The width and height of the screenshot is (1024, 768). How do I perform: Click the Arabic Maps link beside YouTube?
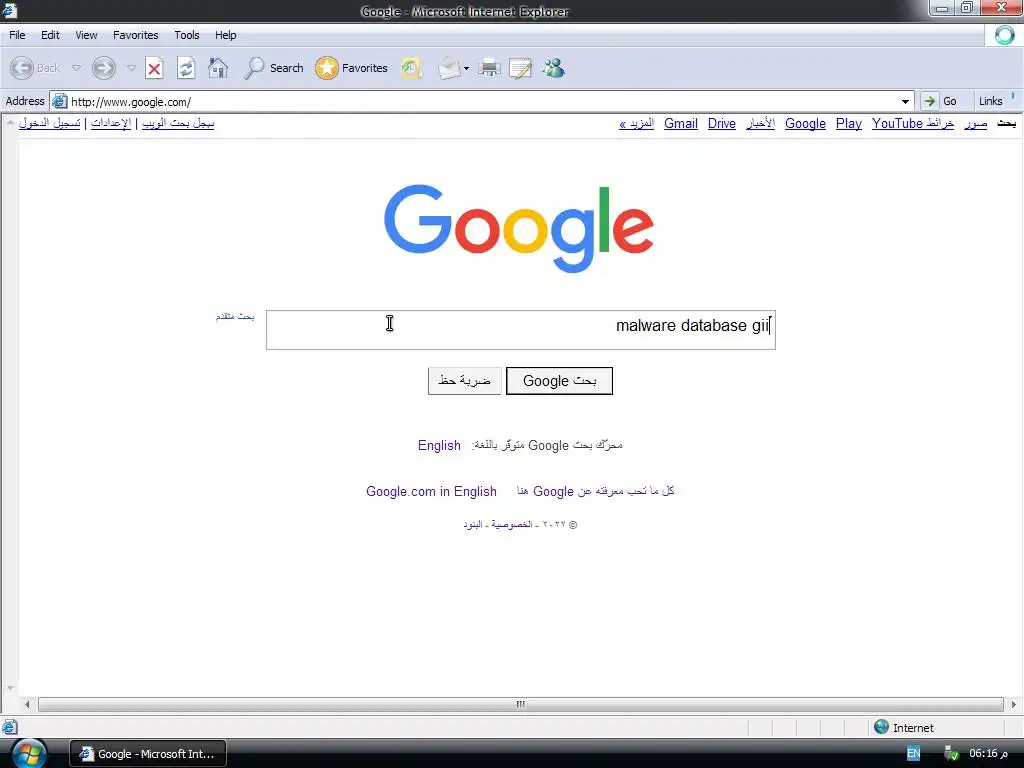(940, 123)
